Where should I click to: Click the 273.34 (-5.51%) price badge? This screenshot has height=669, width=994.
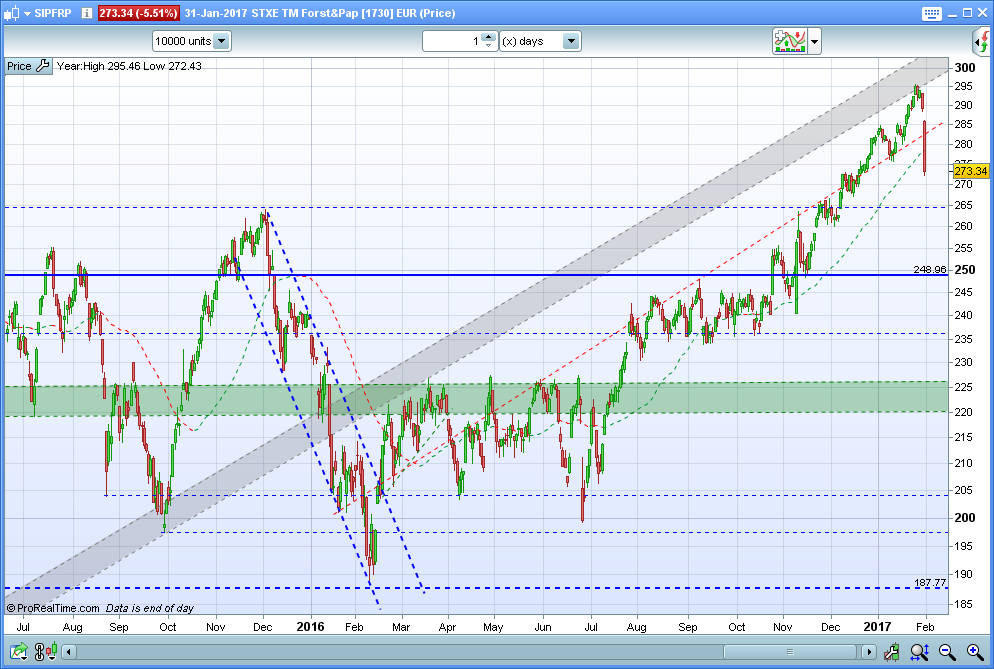[x=138, y=13]
